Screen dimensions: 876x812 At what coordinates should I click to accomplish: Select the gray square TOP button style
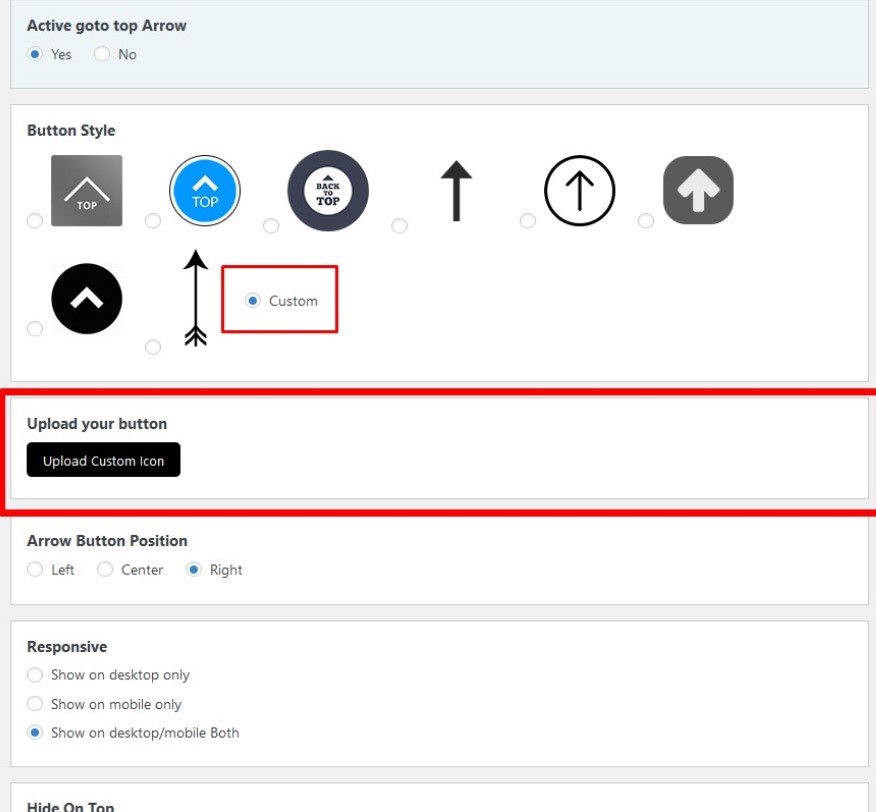(35, 221)
